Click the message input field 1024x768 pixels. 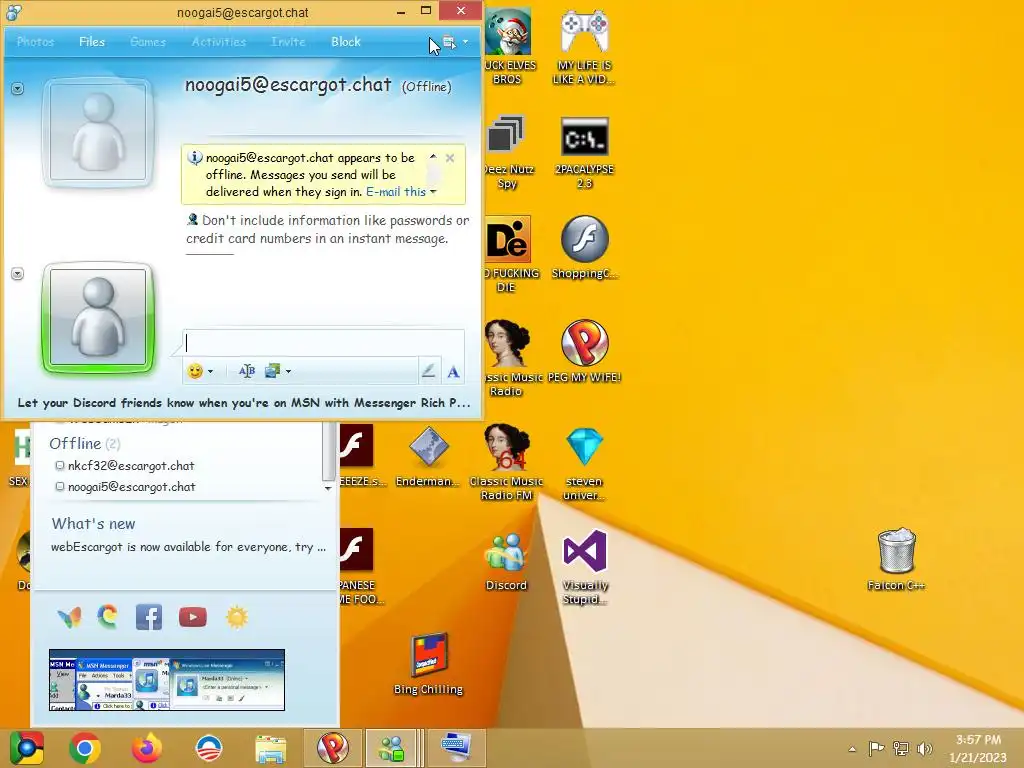point(323,343)
